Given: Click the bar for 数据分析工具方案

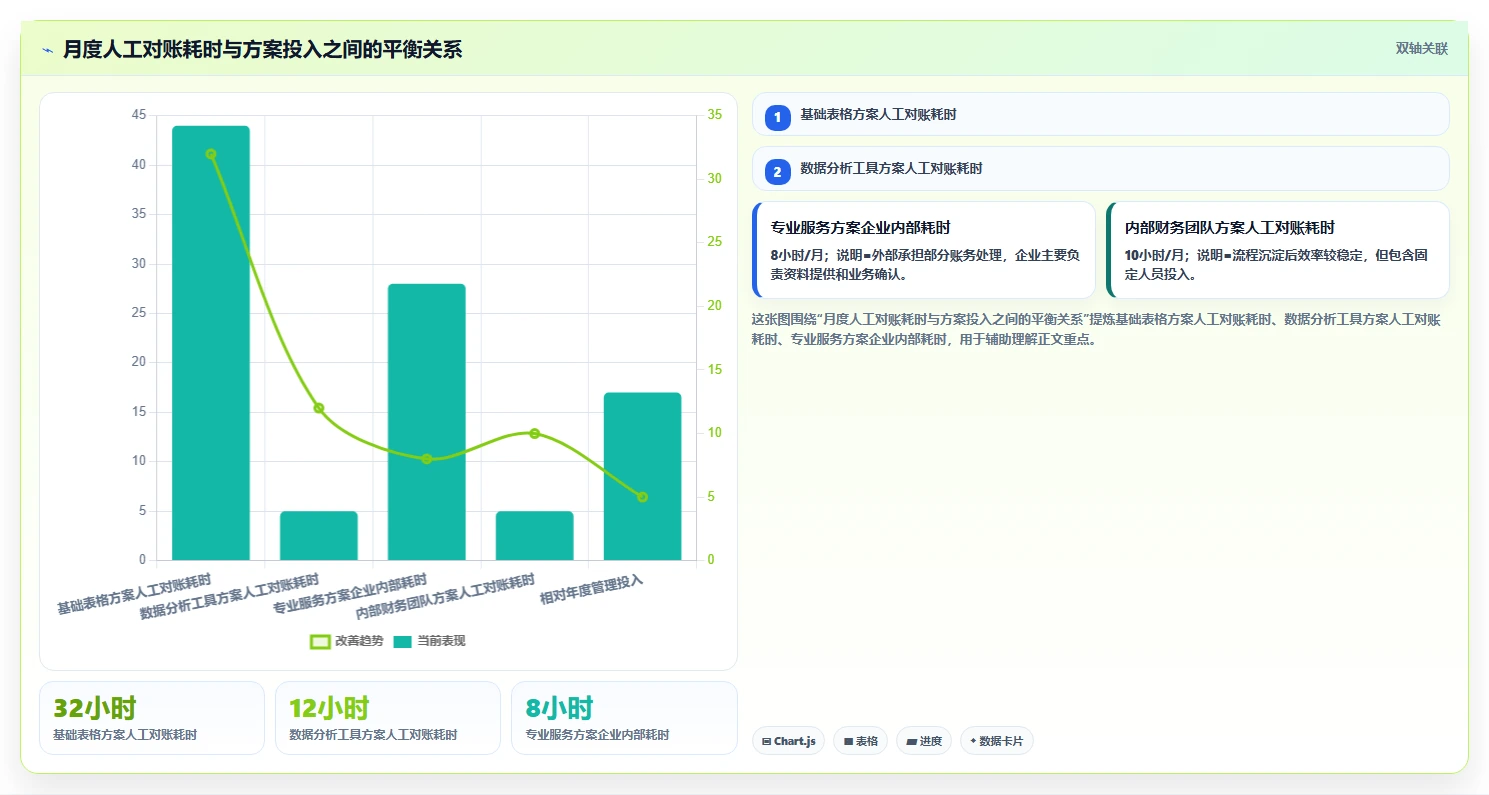Looking at the screenshot, I should (319, 536).
